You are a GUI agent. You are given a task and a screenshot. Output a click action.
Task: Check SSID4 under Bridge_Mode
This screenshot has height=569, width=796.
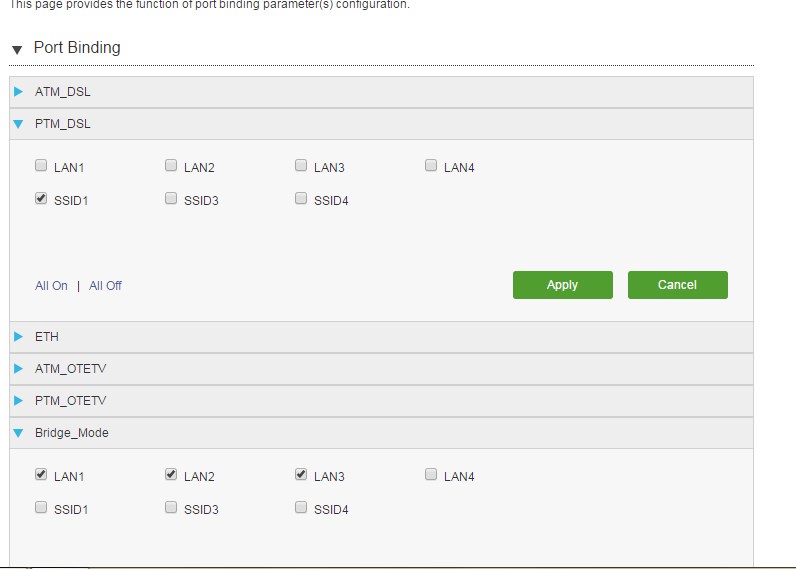(x=301, y=507)
